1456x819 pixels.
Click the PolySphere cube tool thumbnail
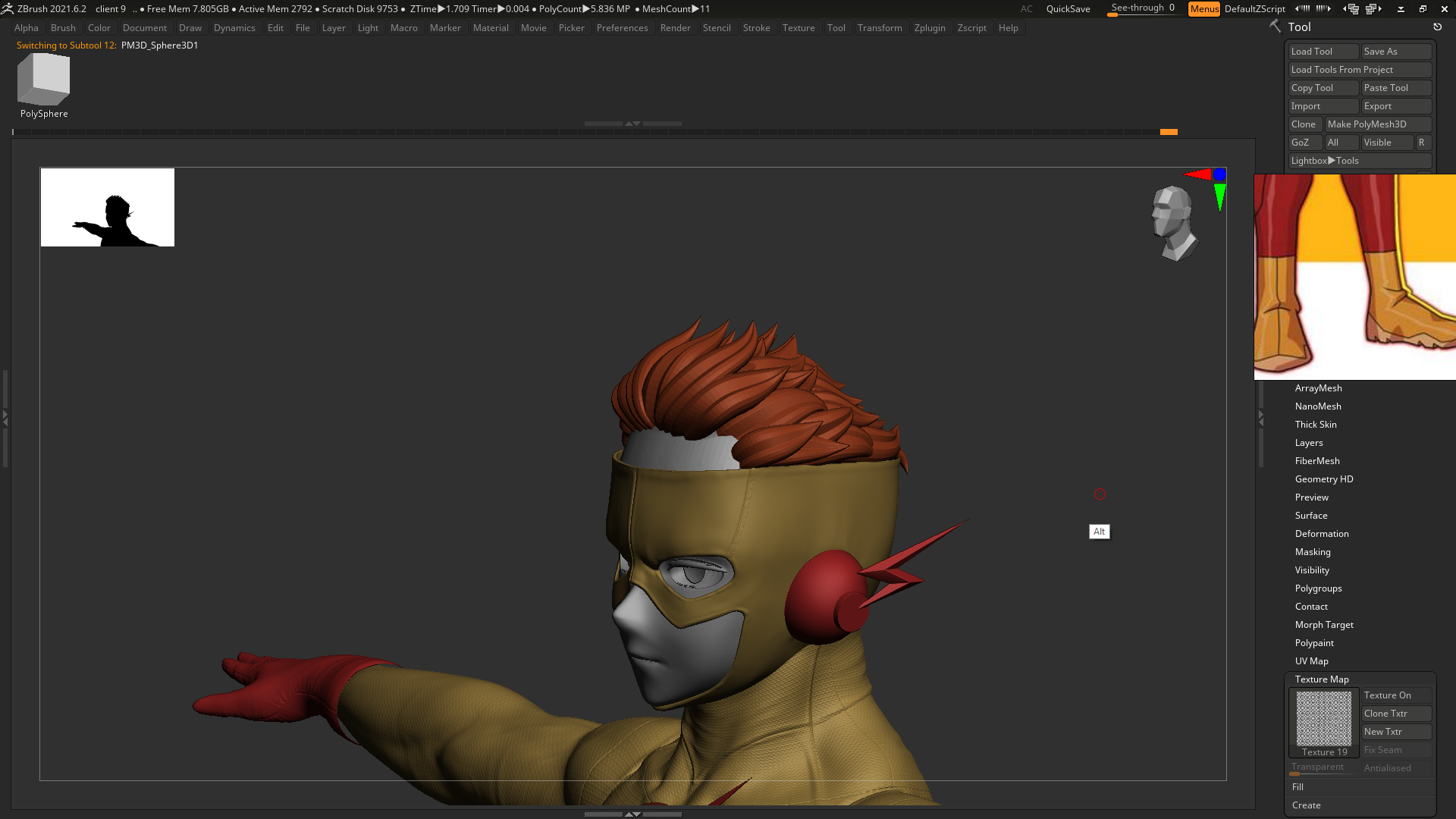(x=43, y=80)
